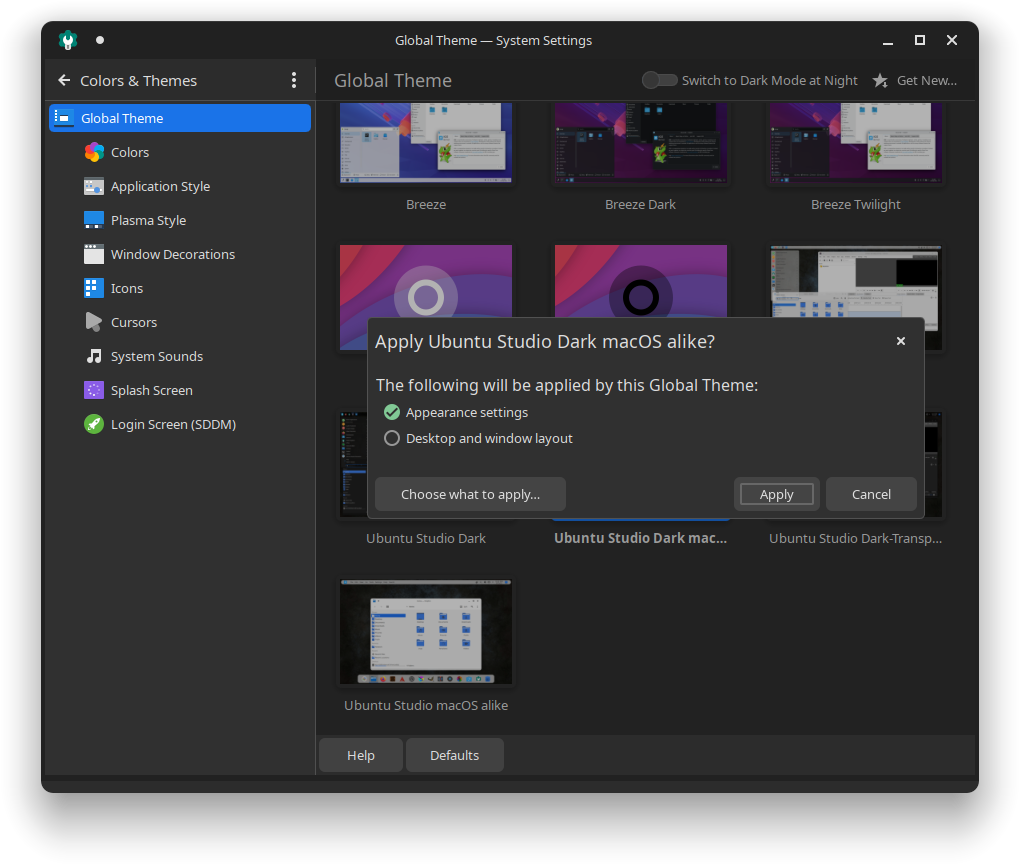Select Ubuntu Studio macOS alike theme thumbnail
1020x865 pixels.
pos(426,632)
